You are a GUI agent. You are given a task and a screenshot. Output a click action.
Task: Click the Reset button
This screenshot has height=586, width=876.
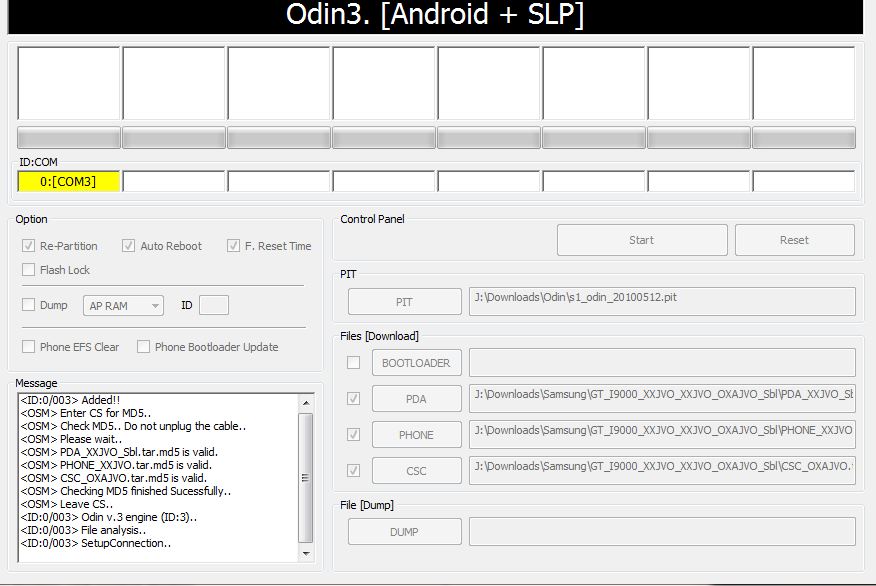tap(794, 240)
